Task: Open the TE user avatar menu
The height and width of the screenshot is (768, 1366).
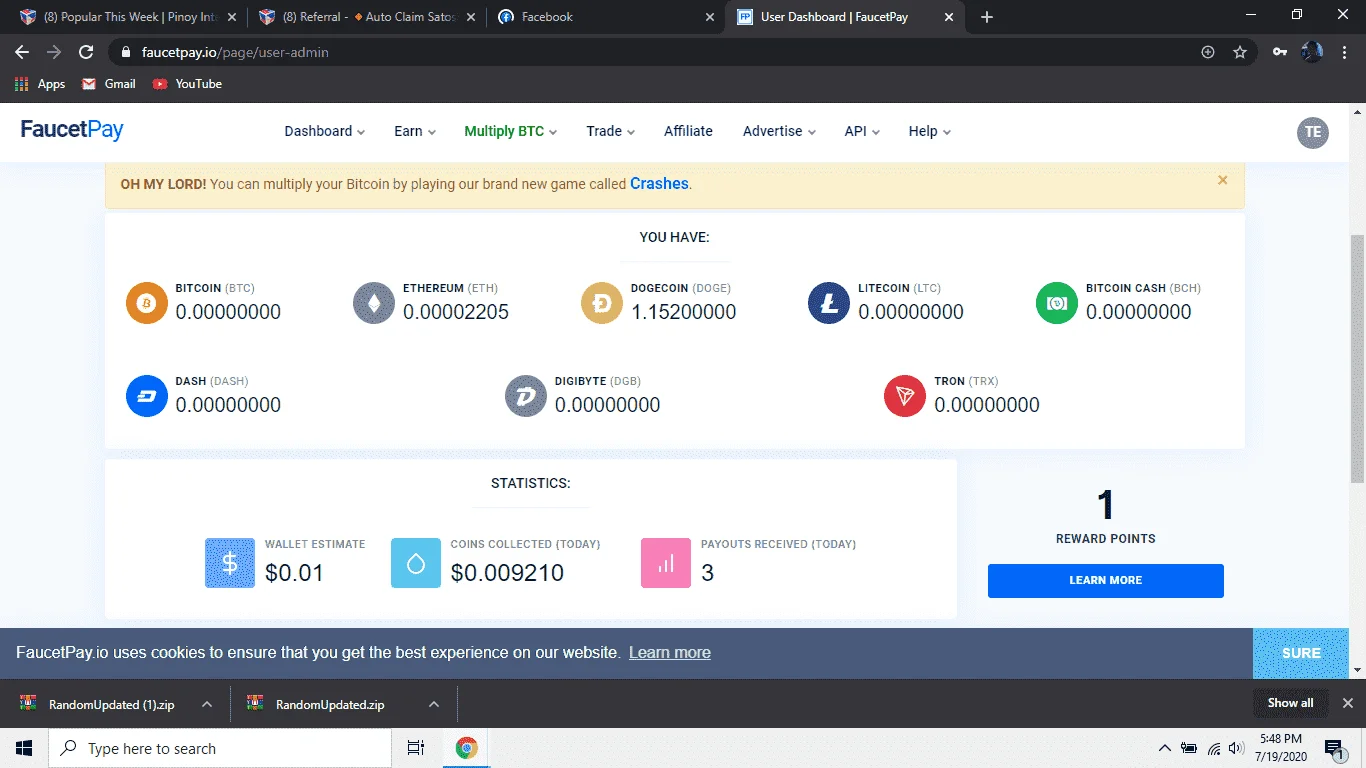Action: (1313, 132)
